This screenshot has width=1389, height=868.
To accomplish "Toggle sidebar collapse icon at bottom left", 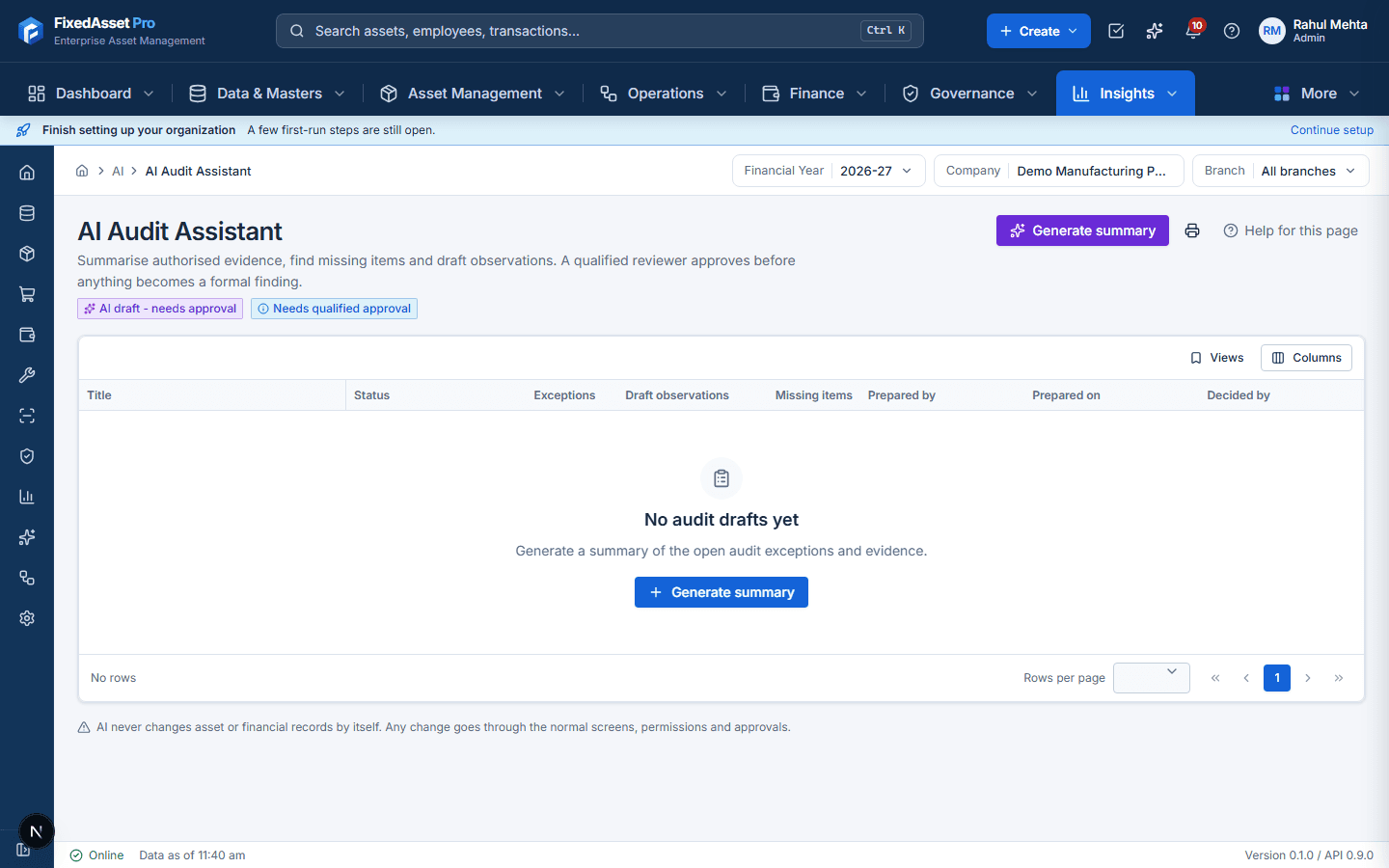I will (x=23, y=850).
